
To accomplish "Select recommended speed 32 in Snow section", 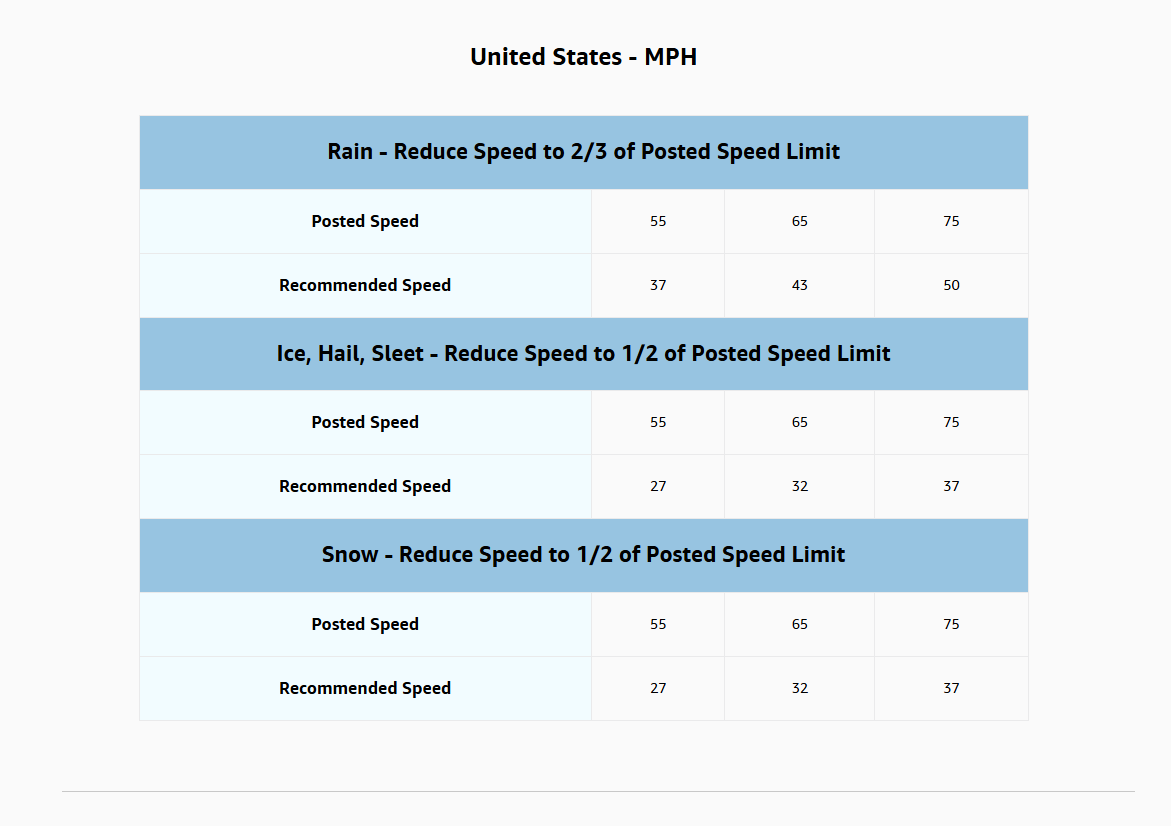I will (x=799, y=688).
